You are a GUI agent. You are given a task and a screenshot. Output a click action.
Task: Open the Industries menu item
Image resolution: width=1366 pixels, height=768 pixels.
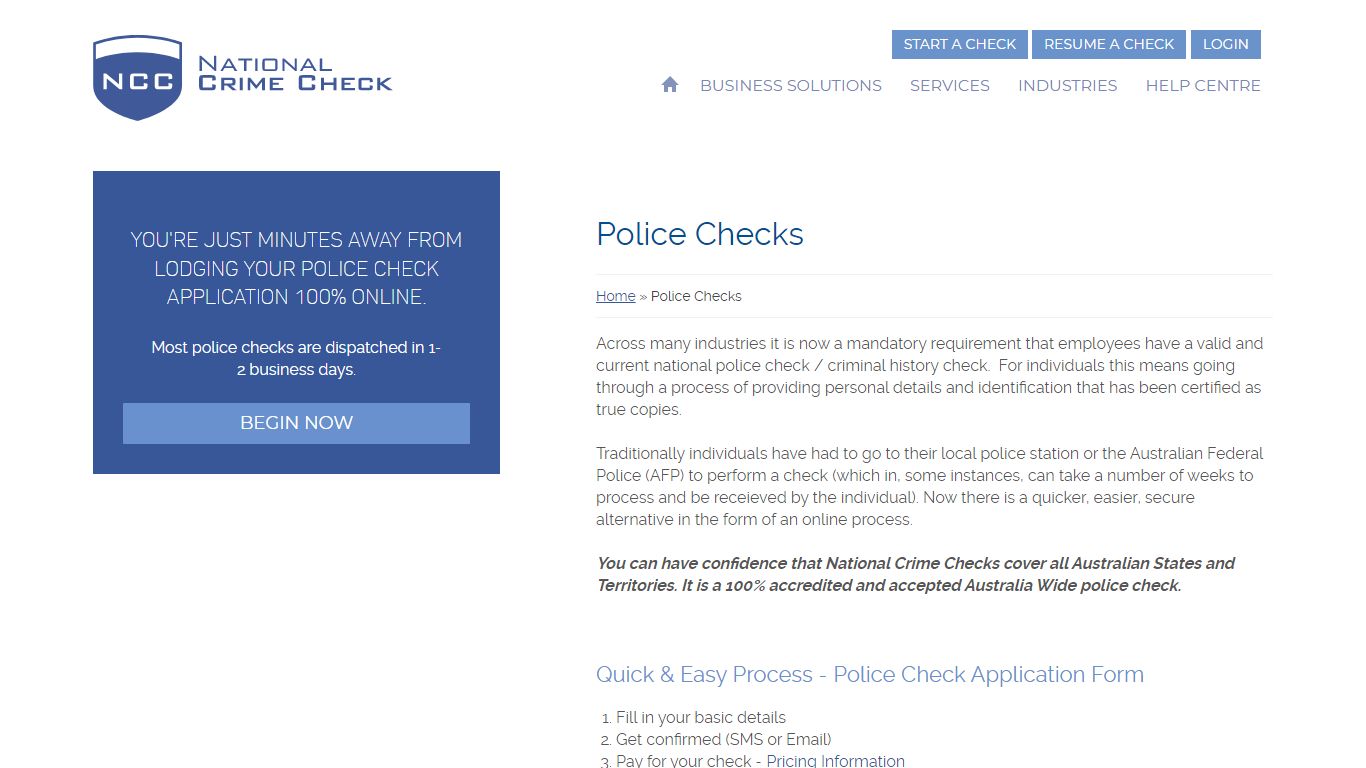(x=1068, y=86)
